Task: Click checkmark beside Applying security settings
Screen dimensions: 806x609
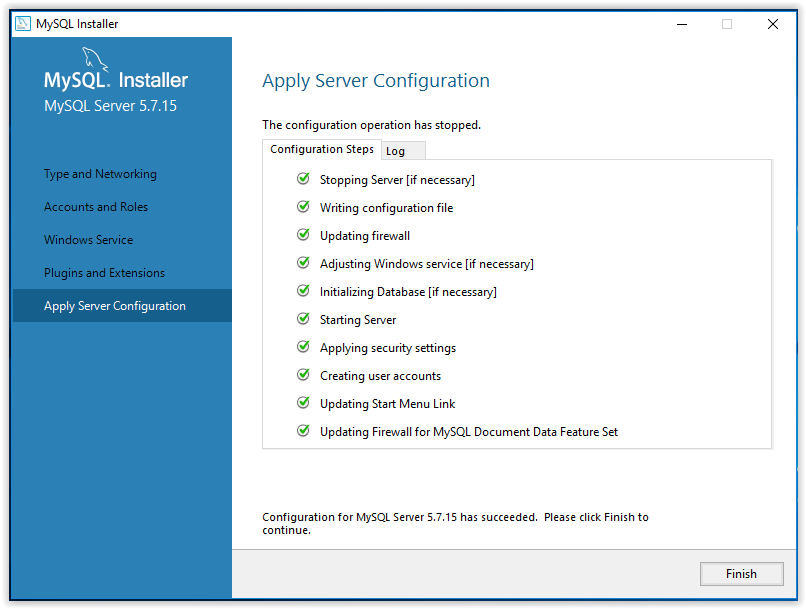Action: (303, 347)
